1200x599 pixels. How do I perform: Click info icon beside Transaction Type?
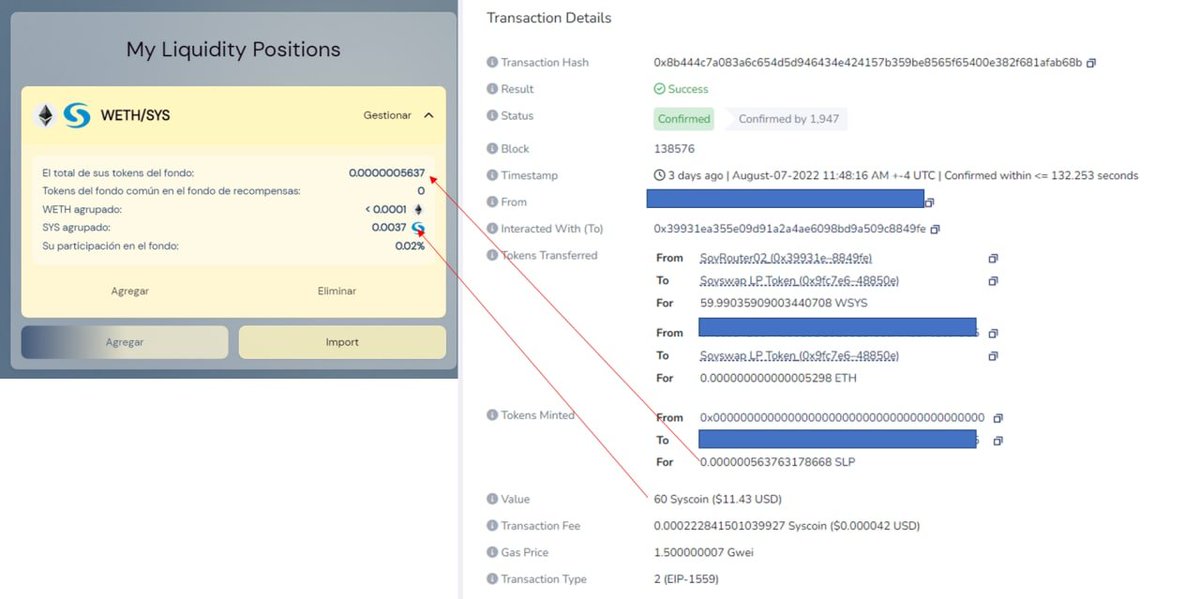click(x=492, y=579)
